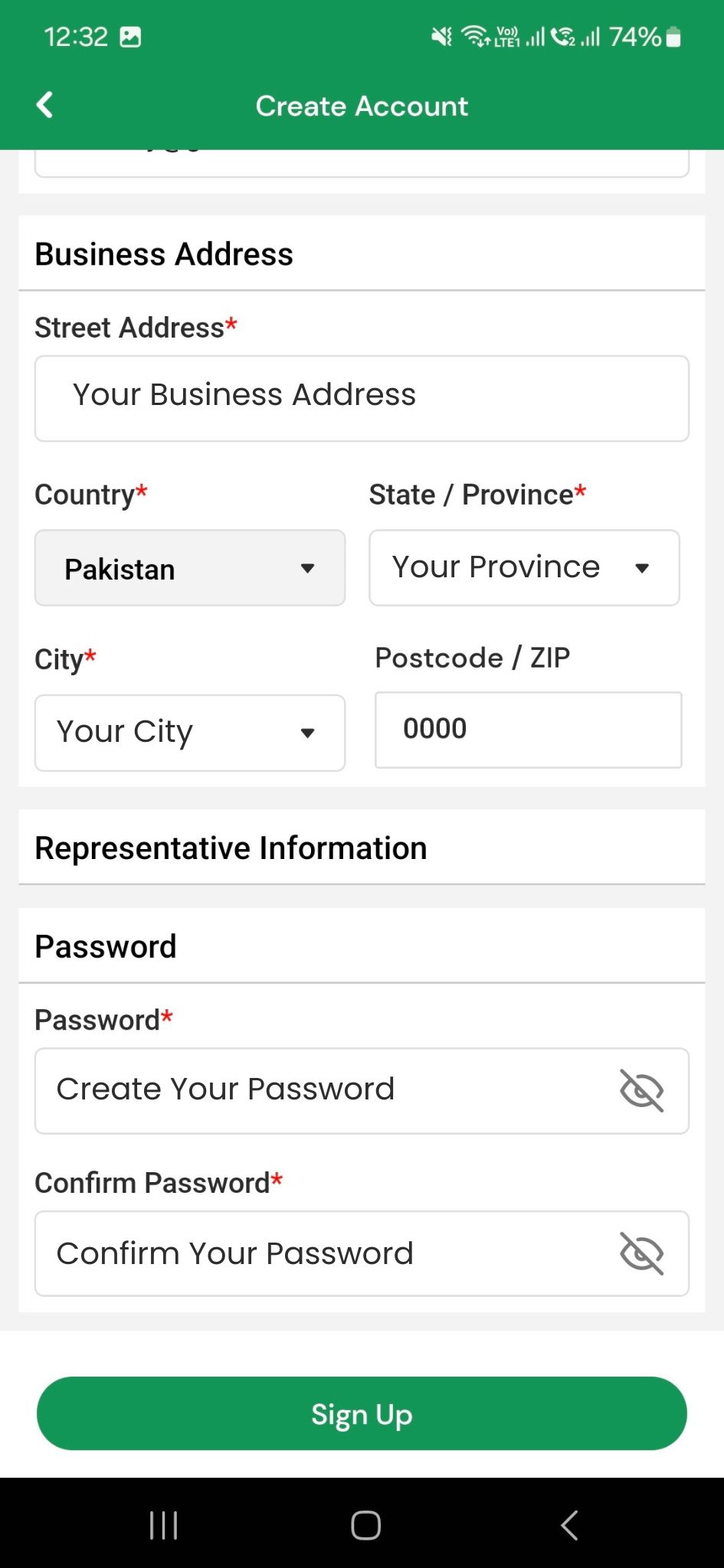Viewport: 724px width, 1568px height.
Task: Open Android recent apps button
Action: (x=163, y=1525)
